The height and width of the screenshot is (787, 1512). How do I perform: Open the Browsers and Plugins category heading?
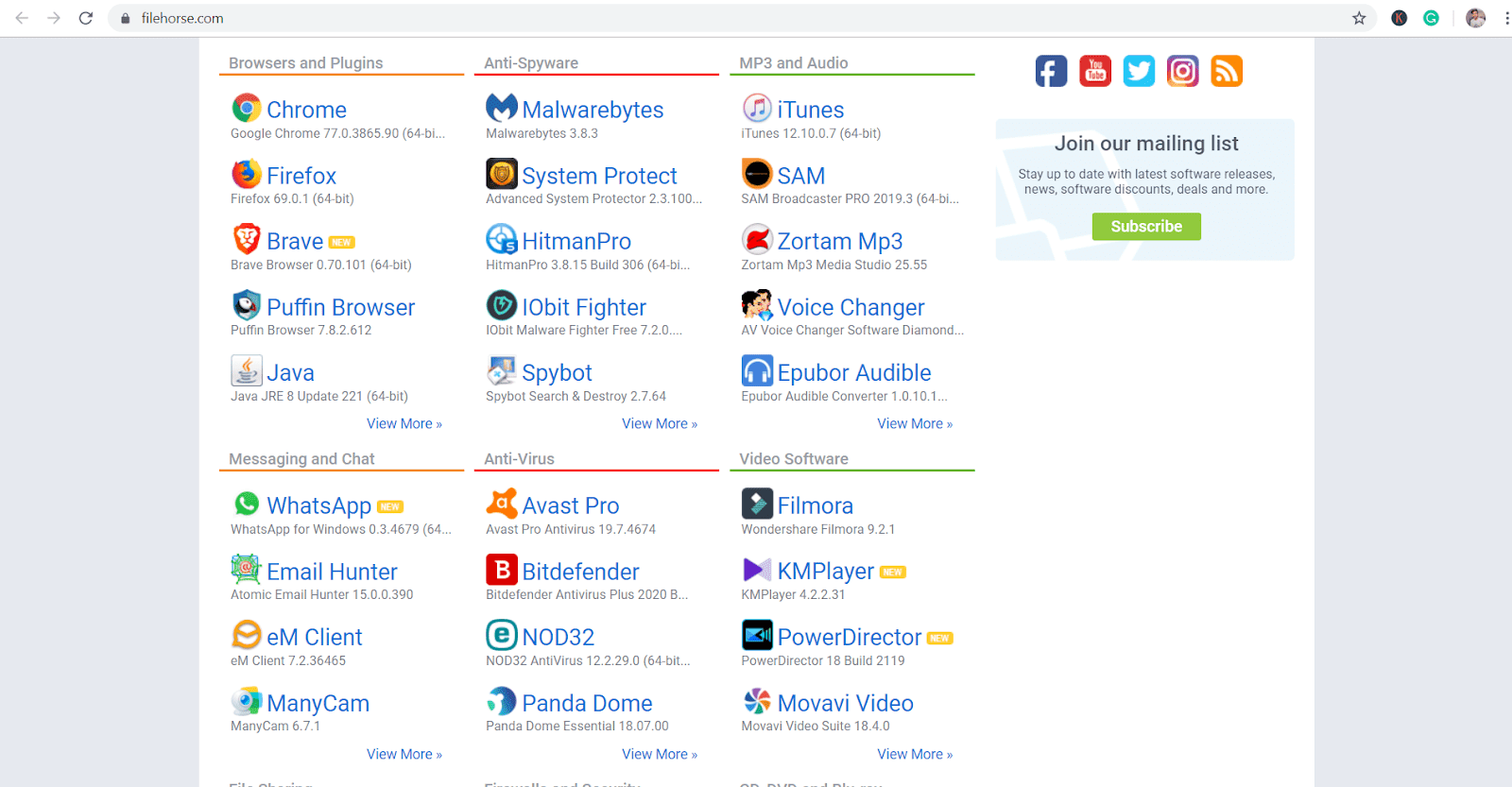click(x=305, y=63)
